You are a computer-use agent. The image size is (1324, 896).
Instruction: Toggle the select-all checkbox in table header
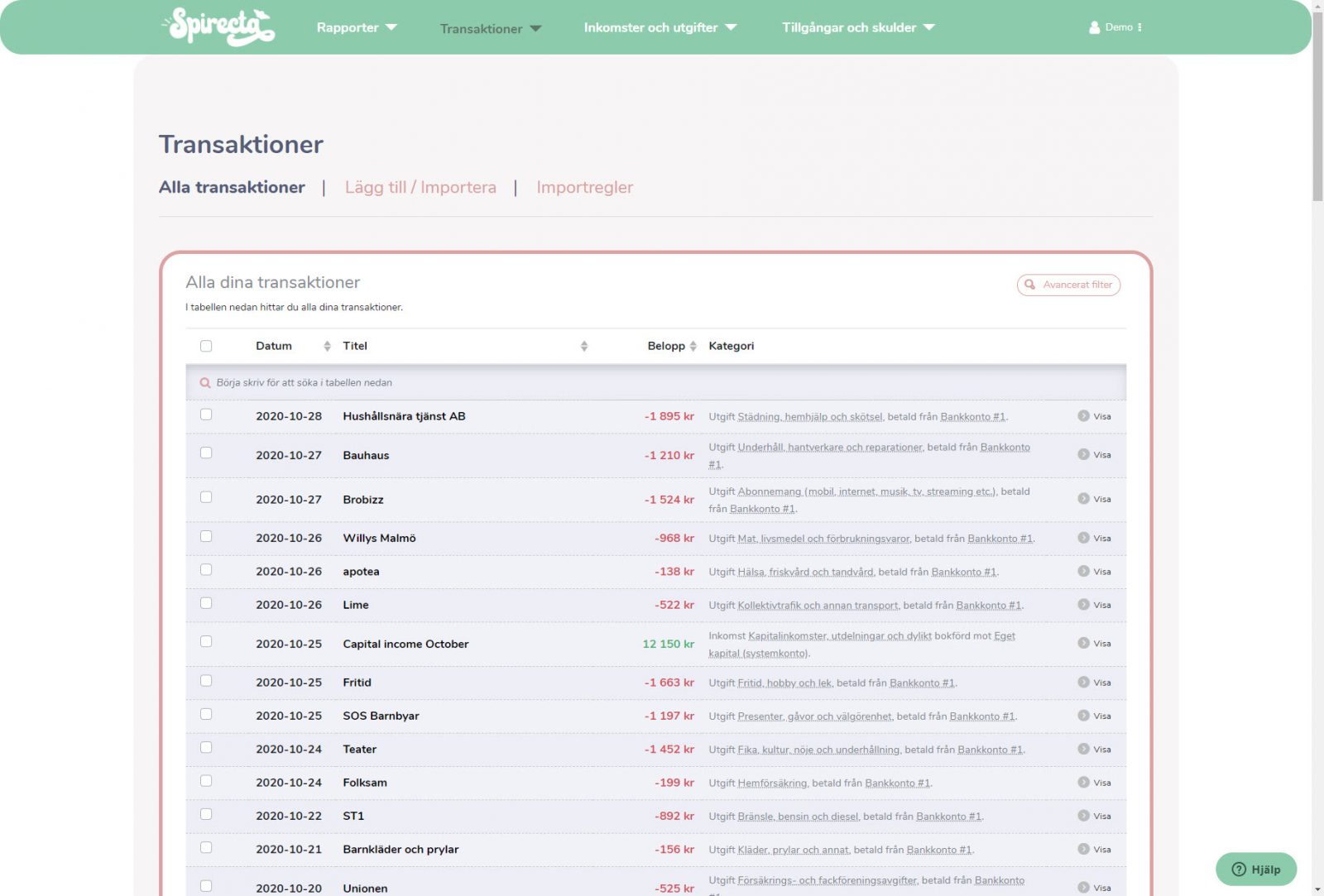(206, 346)
